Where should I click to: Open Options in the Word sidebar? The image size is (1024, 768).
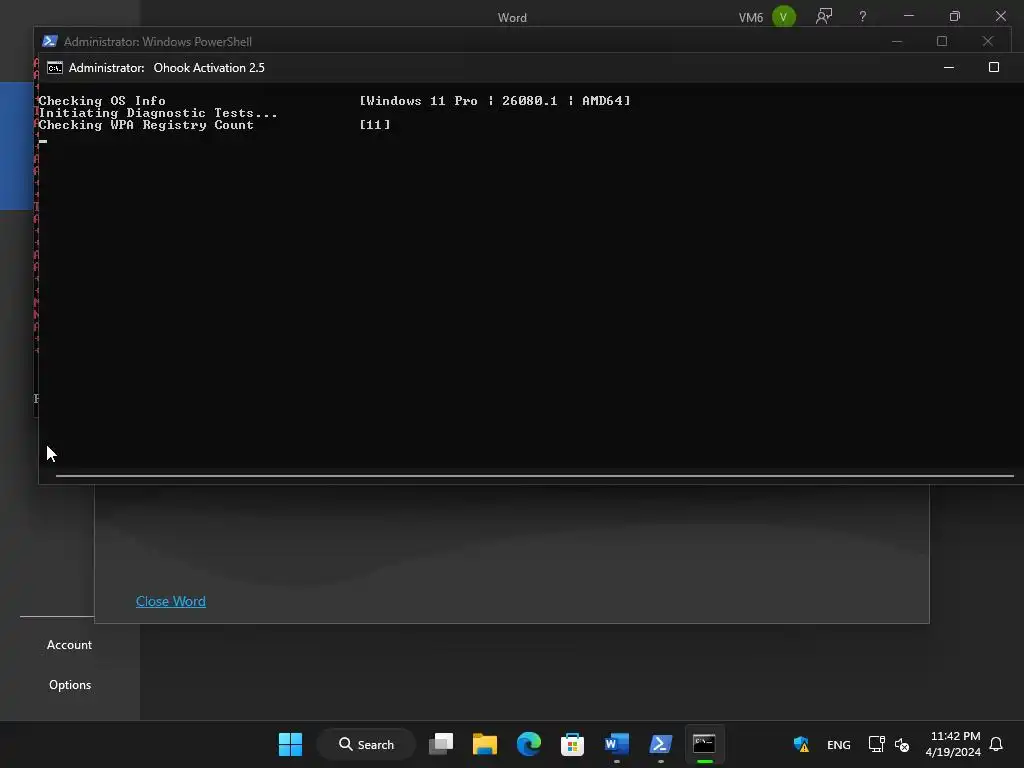pos(70,684)
